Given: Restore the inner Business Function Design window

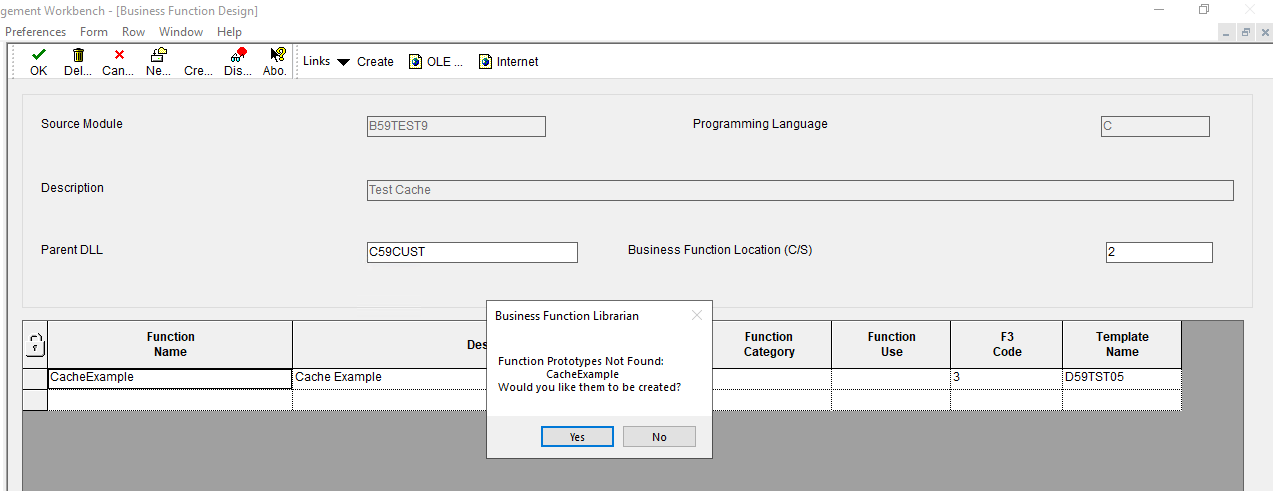Looking at the screenshot, I should [1245, 32].
